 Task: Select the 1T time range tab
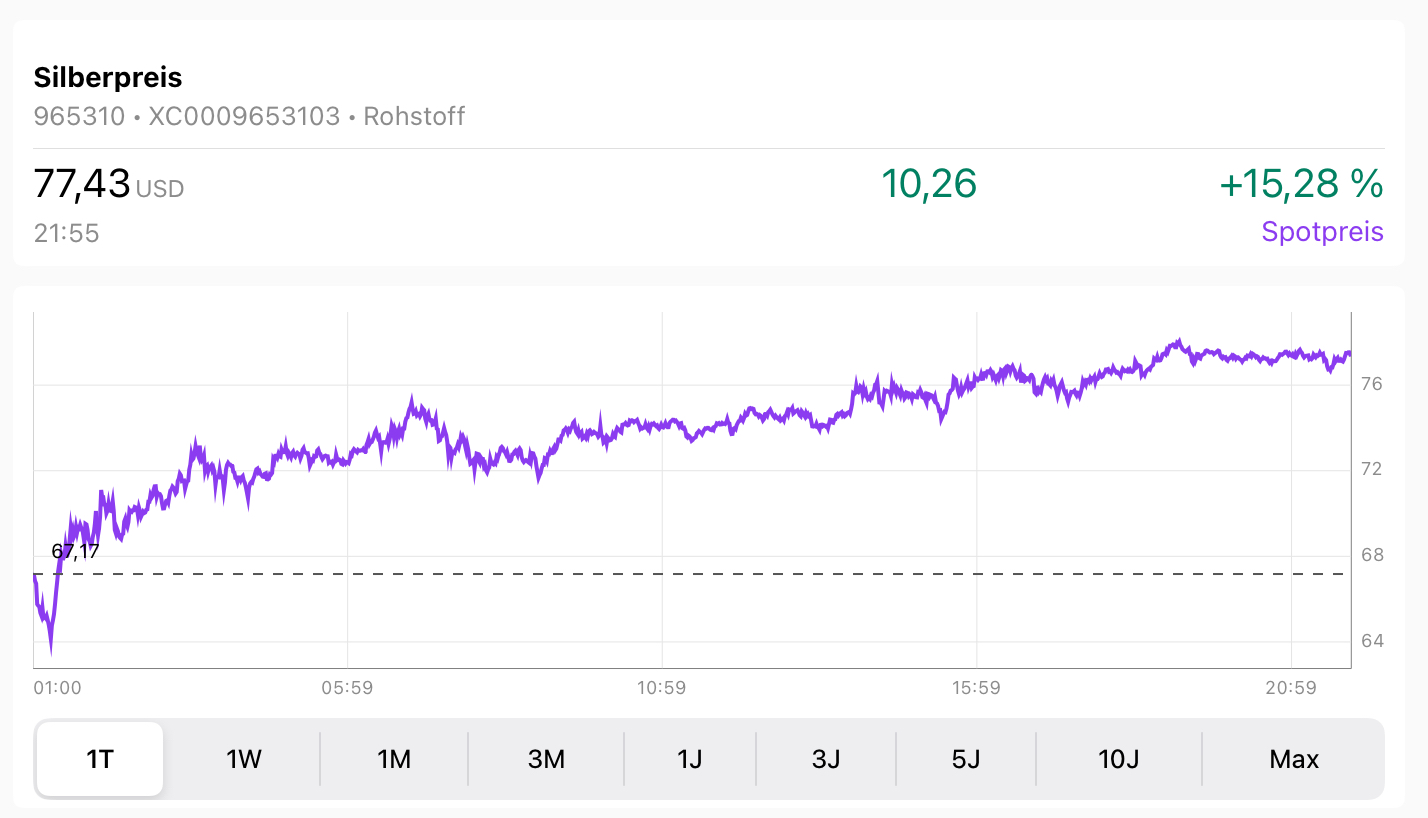pyautogui.click(x=100, y=759)
